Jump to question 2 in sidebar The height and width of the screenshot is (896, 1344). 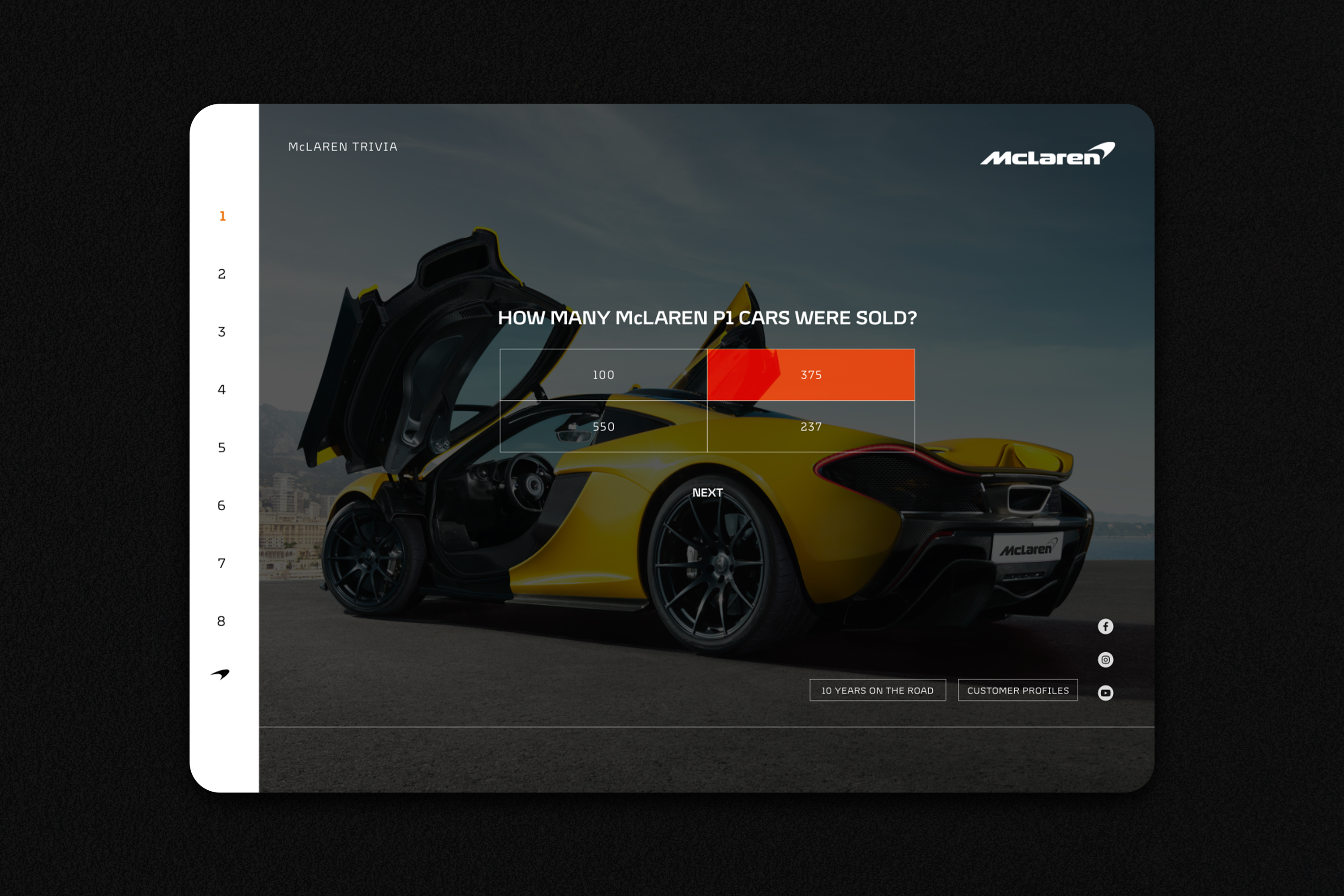click(x=222, y=274)
